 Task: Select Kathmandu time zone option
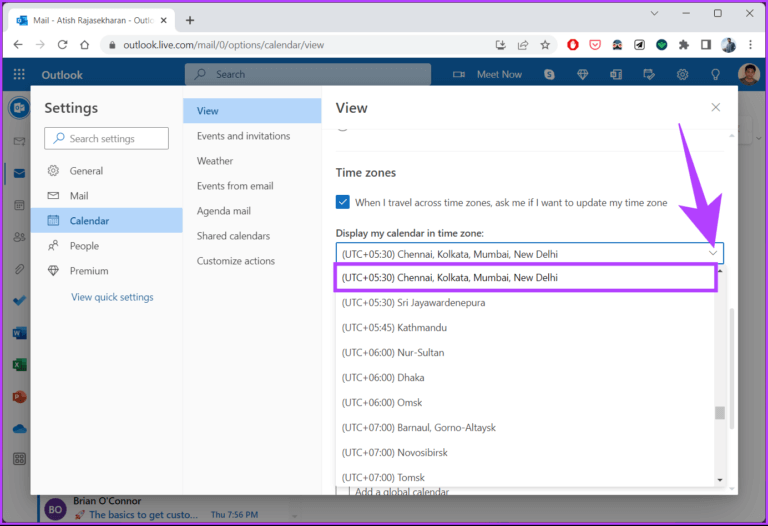click(525, 328)
